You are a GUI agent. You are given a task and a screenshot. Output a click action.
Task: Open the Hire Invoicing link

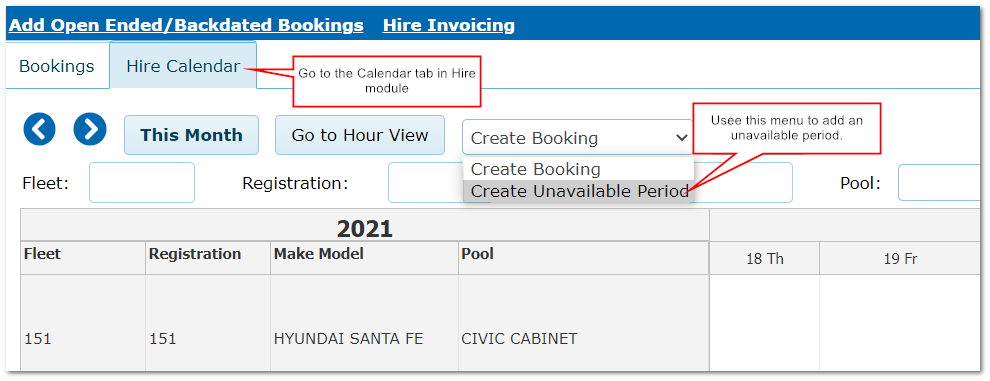click(x=448, y=25)
